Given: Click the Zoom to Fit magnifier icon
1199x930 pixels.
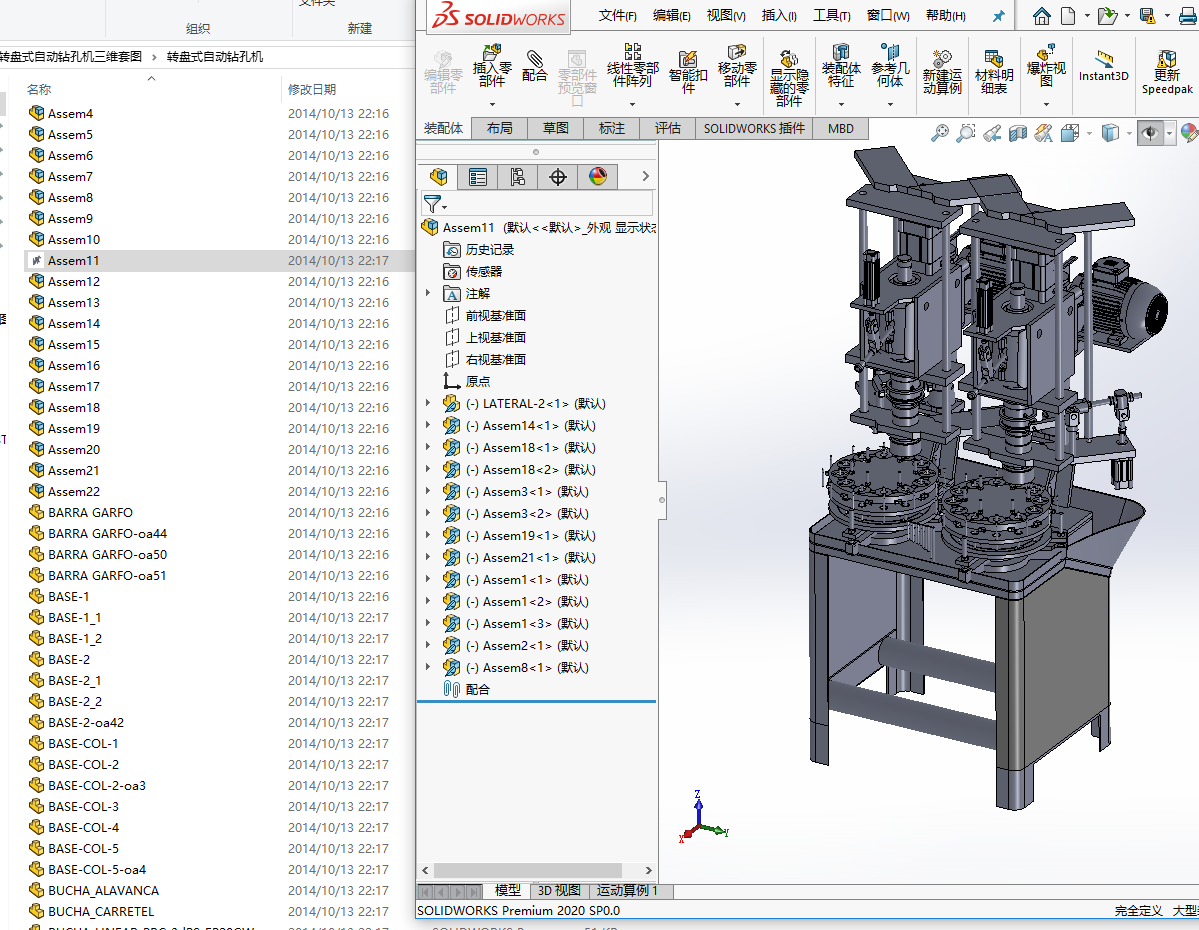Looking at the screenshot, I should point(939,133).
